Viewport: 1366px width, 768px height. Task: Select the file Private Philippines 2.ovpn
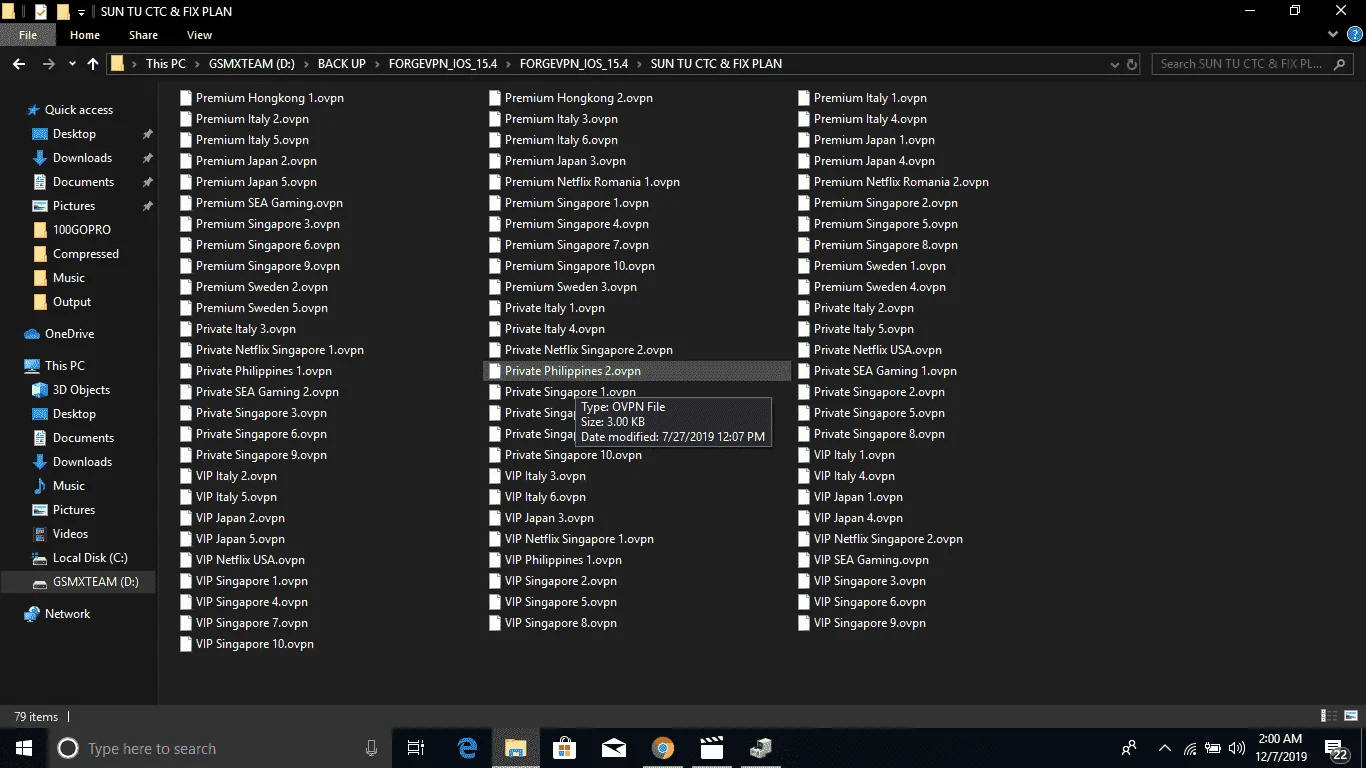pos(637,371)
